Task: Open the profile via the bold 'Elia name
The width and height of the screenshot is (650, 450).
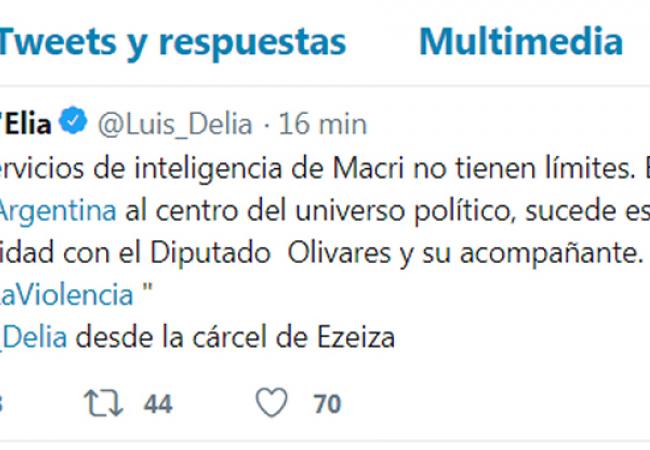Action: click(25, 124)
